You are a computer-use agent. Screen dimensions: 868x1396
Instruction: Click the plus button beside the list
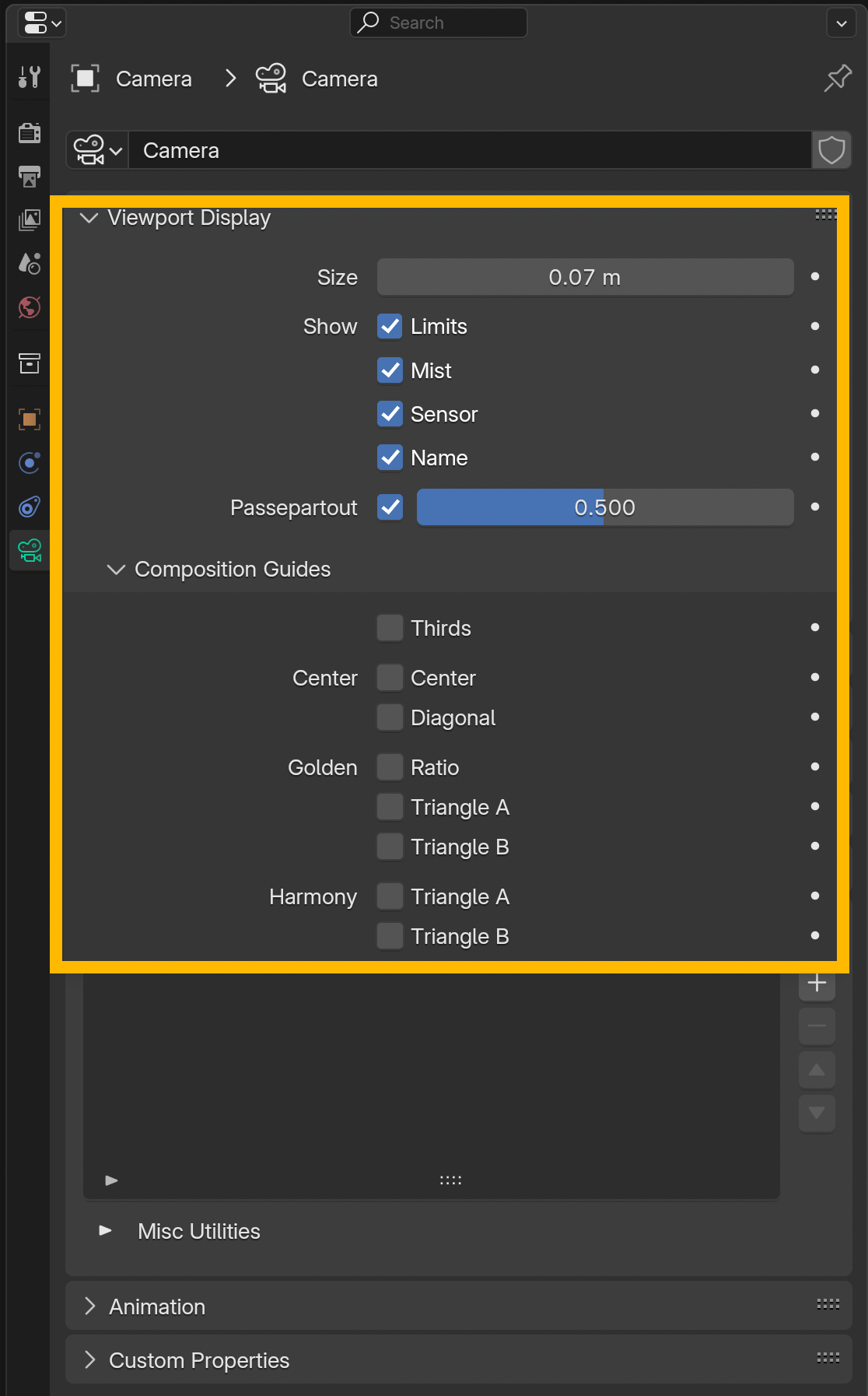[817, 984]
